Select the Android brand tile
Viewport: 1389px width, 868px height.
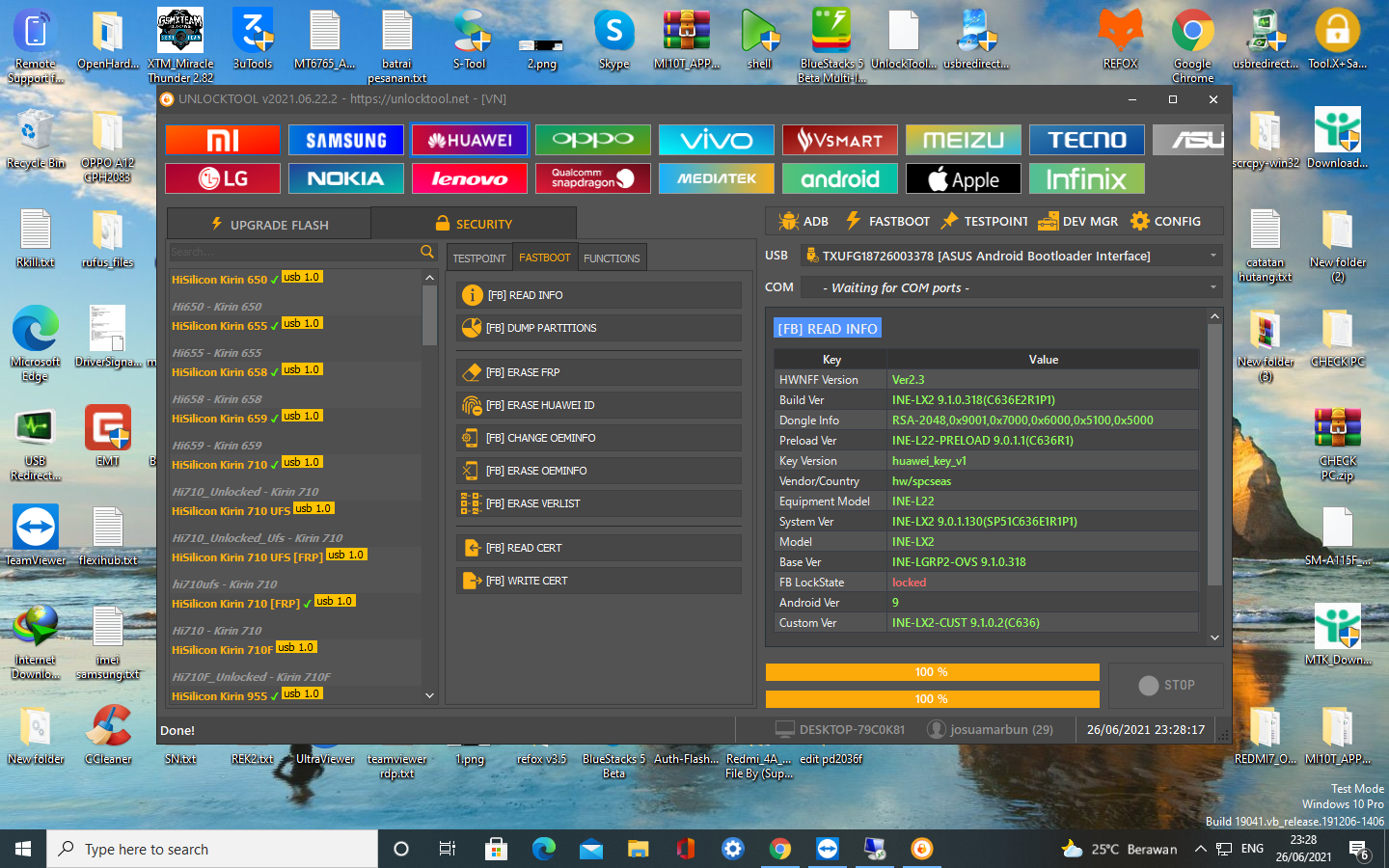(840, 178)
